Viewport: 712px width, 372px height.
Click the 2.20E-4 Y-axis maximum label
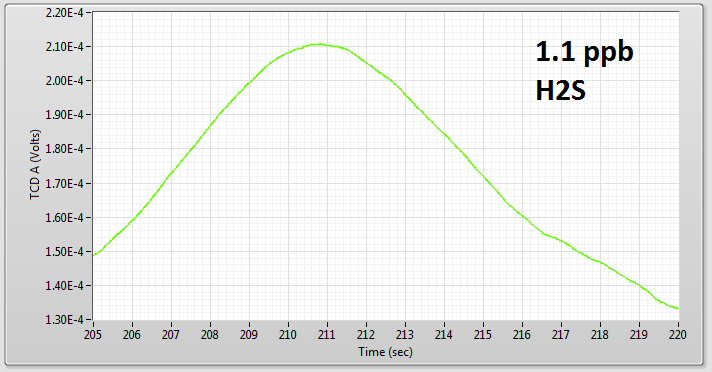(x=64, y=13)
